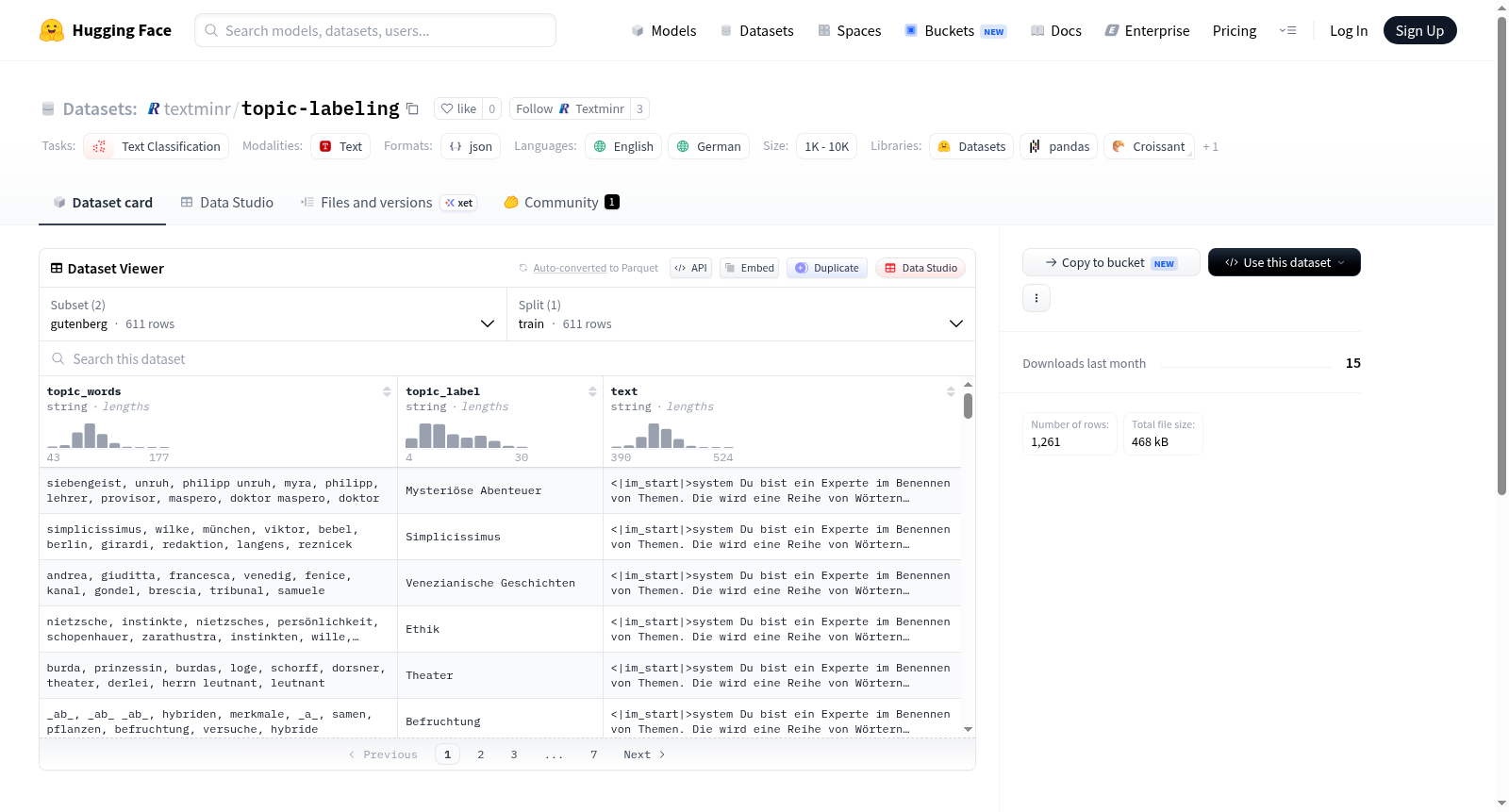Click the Venezianische Geschichten cell
The height and width of the screenshot is (812, 1509).
(500, 583)
